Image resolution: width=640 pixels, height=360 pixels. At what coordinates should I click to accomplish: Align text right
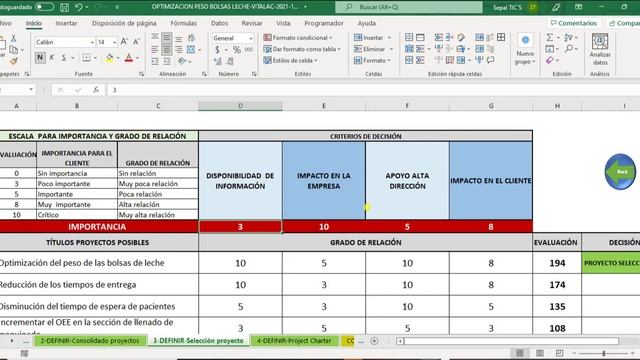pyautogui.click(x=179, y=50)
